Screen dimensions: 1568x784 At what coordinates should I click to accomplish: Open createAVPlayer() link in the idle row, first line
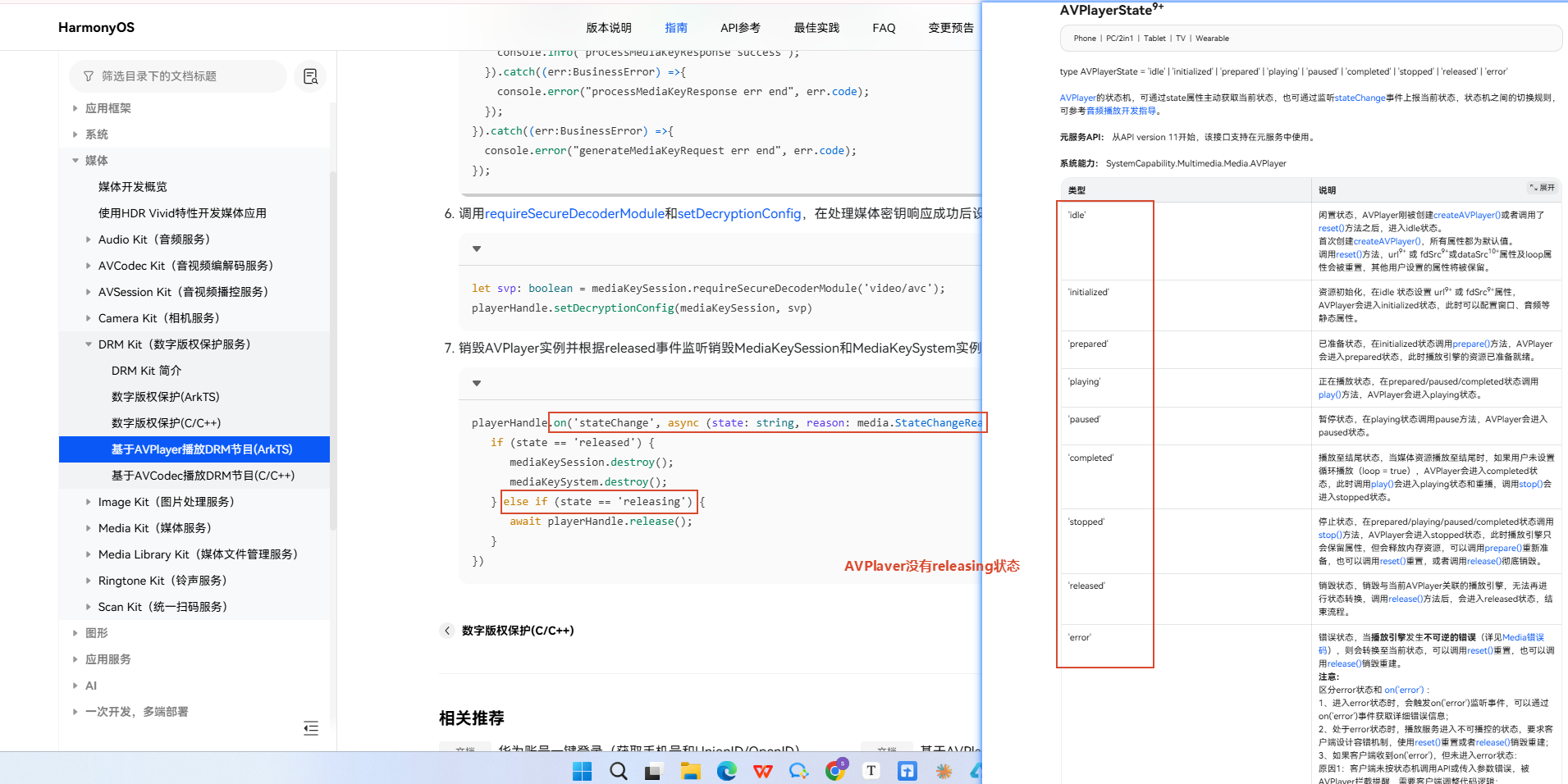point(1467,215)
